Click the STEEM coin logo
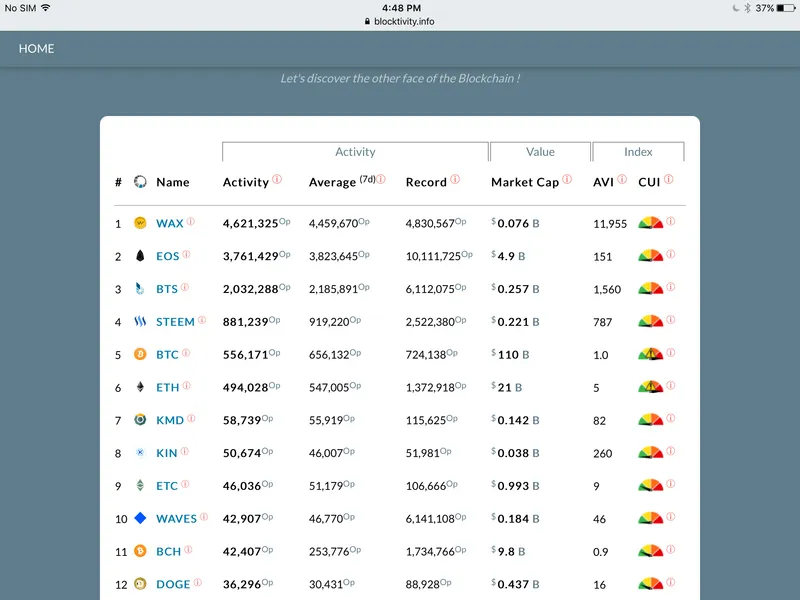Screen dimensions: 800x600 [x=140, y=321]
